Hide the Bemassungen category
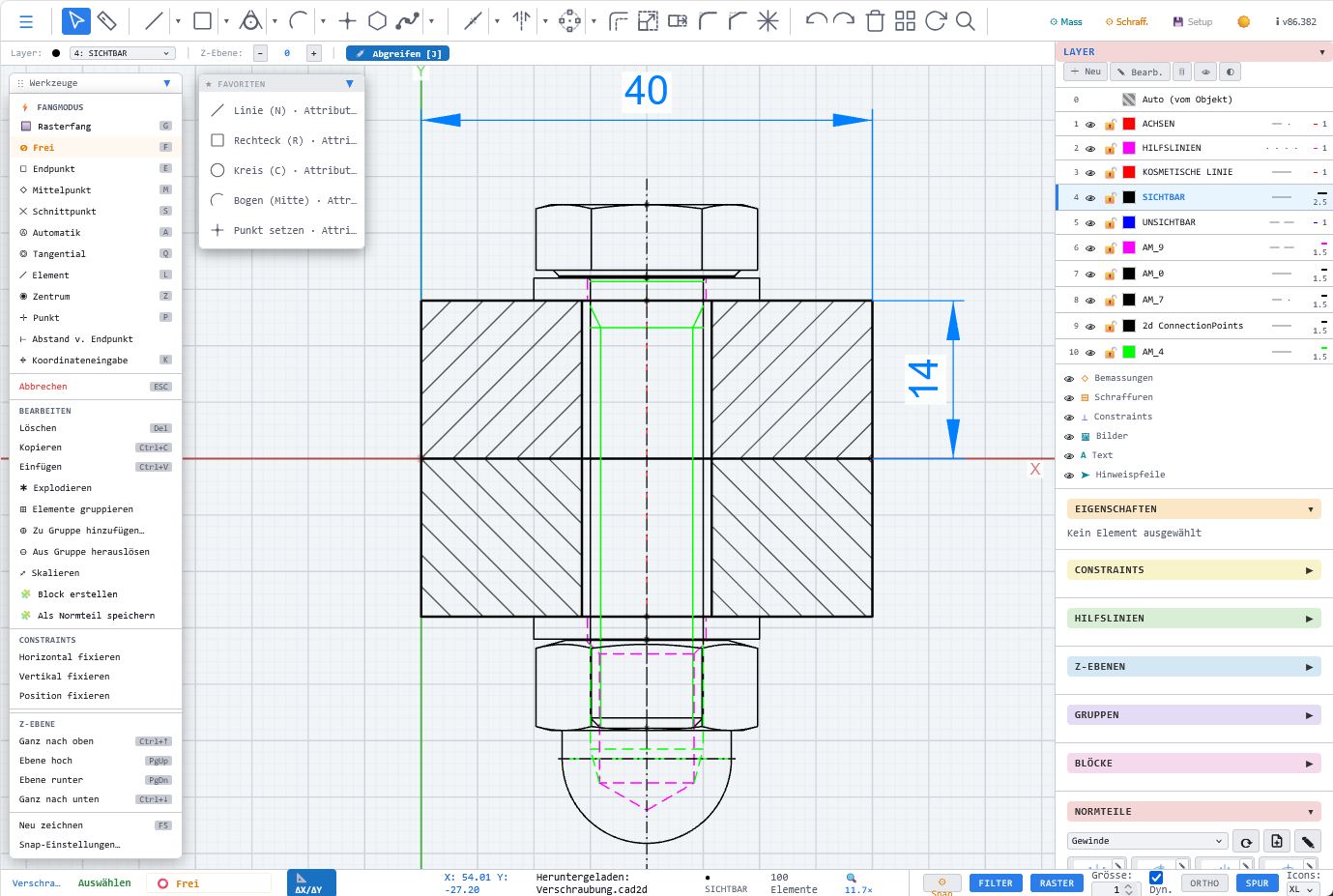Image resolution: width=1333 pixels, height=896 pixels. [1069, 379]
